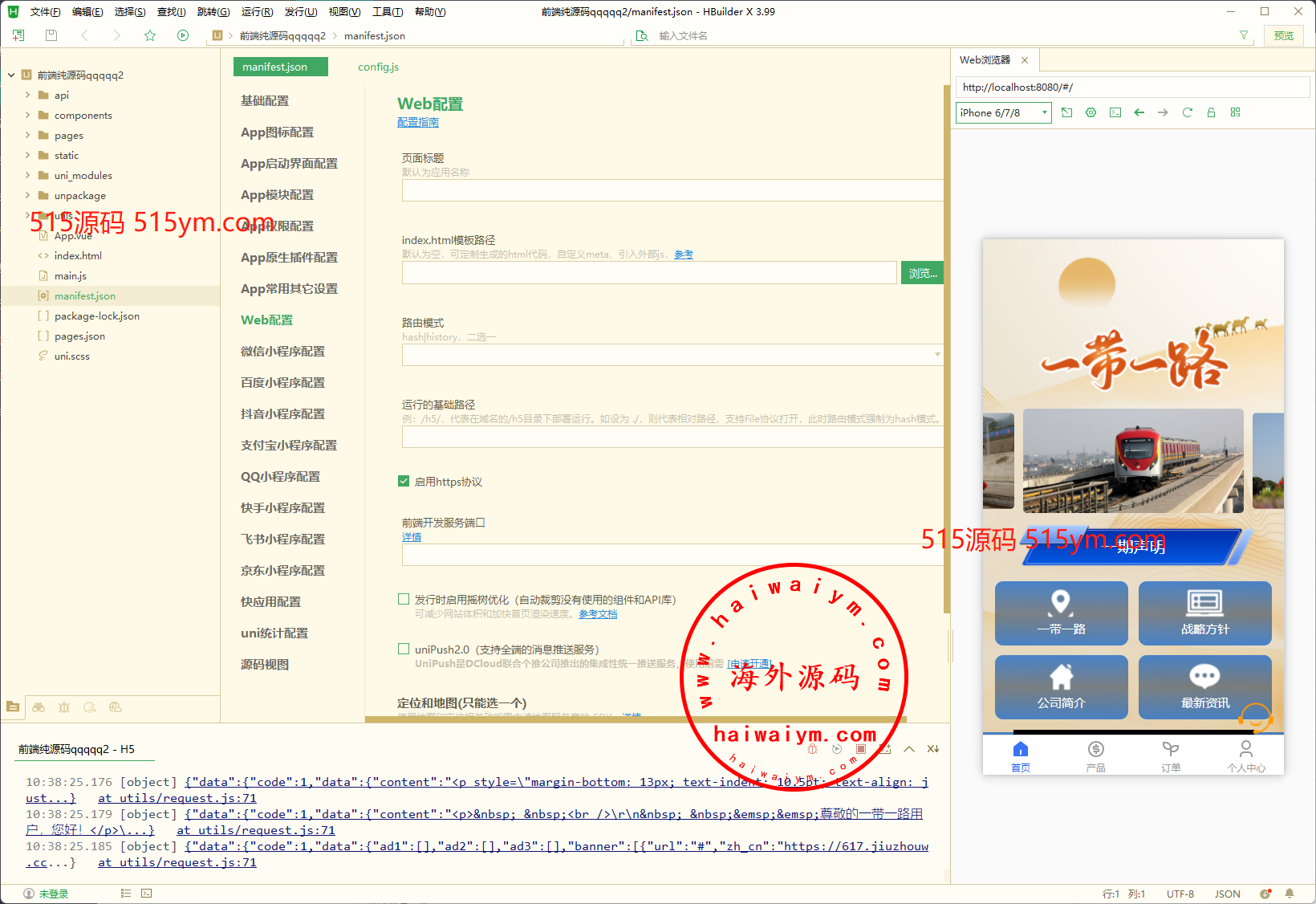
Task: Open the 运行(R) menu
Action: pos(257,12)
